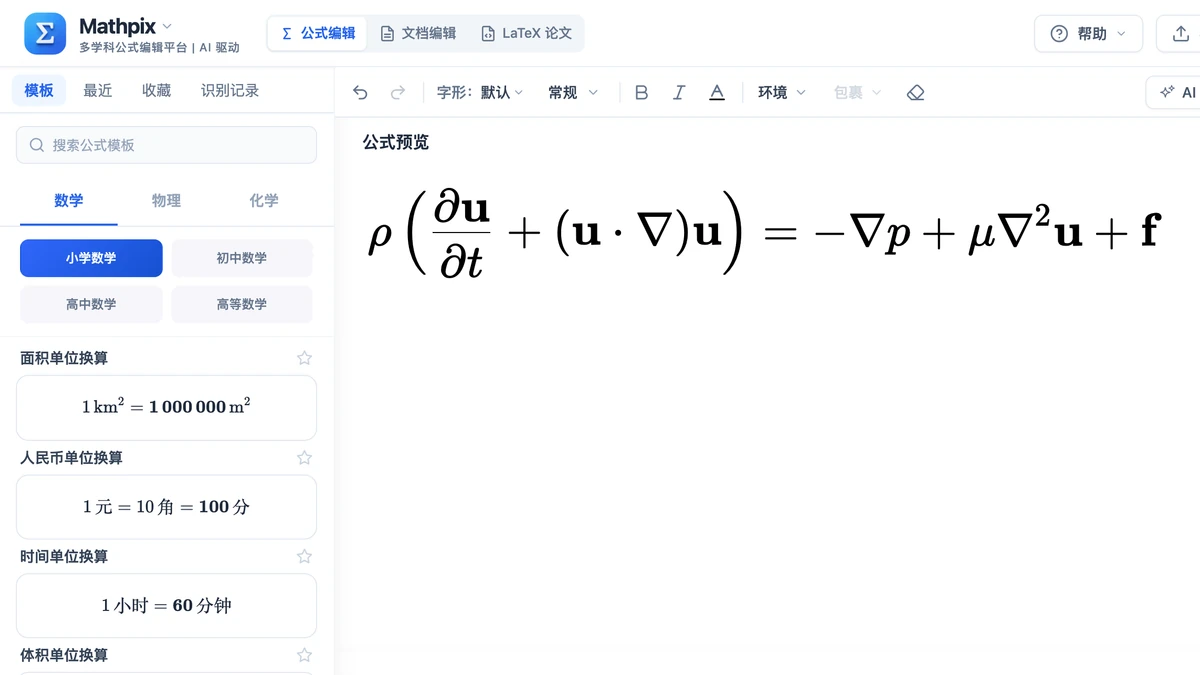Select the 收藏 sidebar tab
Screen dimensions: 1200x675
[156, 90]
